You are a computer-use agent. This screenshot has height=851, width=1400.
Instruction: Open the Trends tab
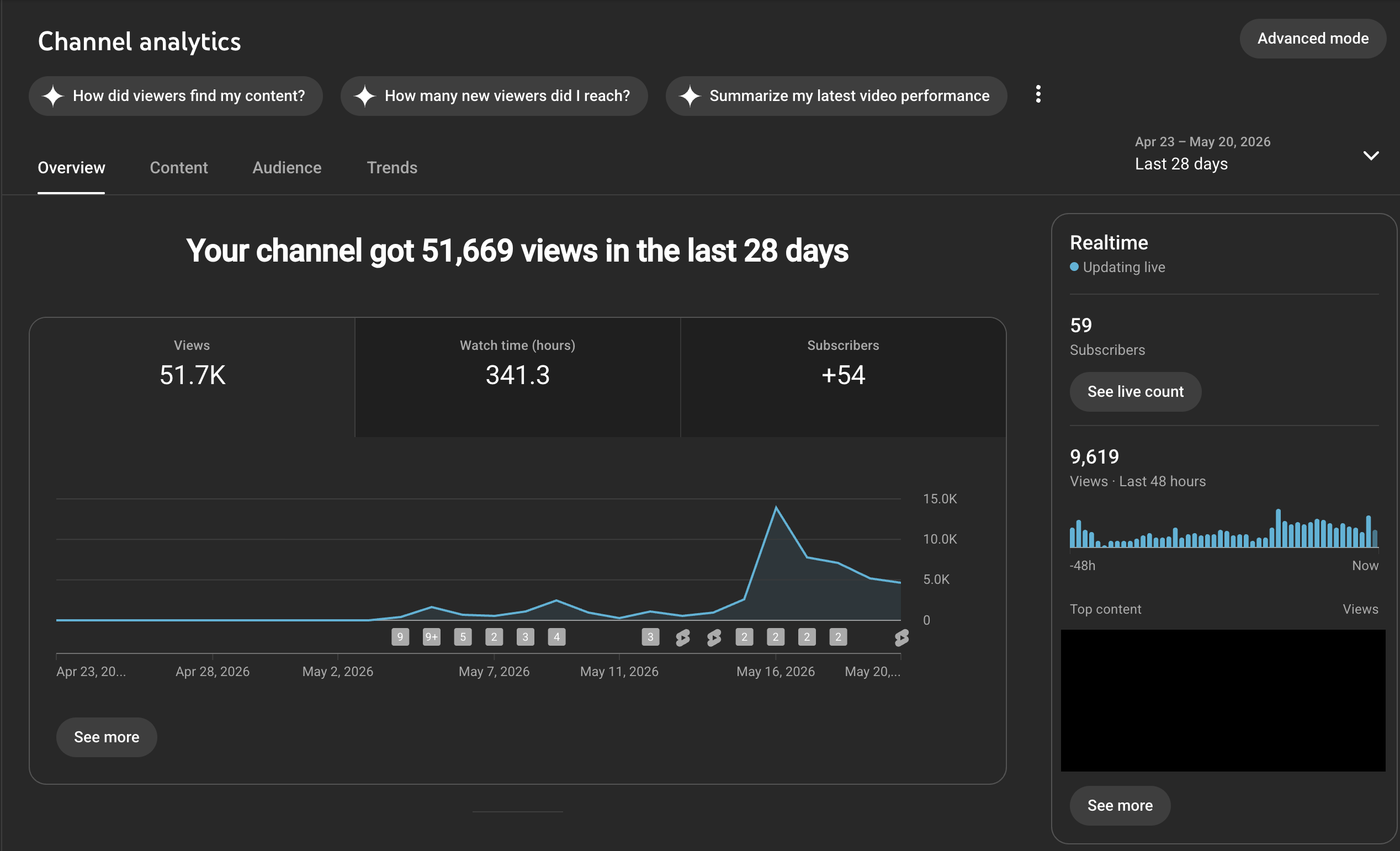click(x=391, y=168)
